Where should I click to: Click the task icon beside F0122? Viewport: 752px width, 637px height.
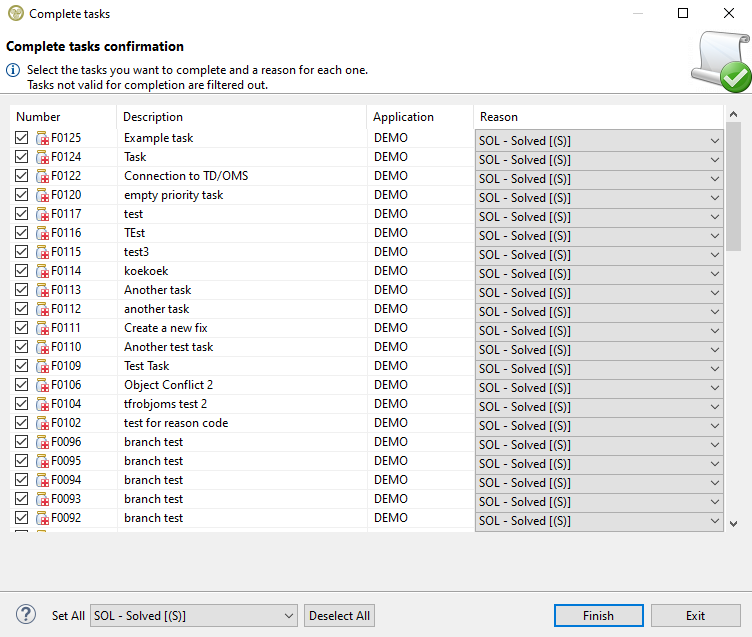[43, 176]
